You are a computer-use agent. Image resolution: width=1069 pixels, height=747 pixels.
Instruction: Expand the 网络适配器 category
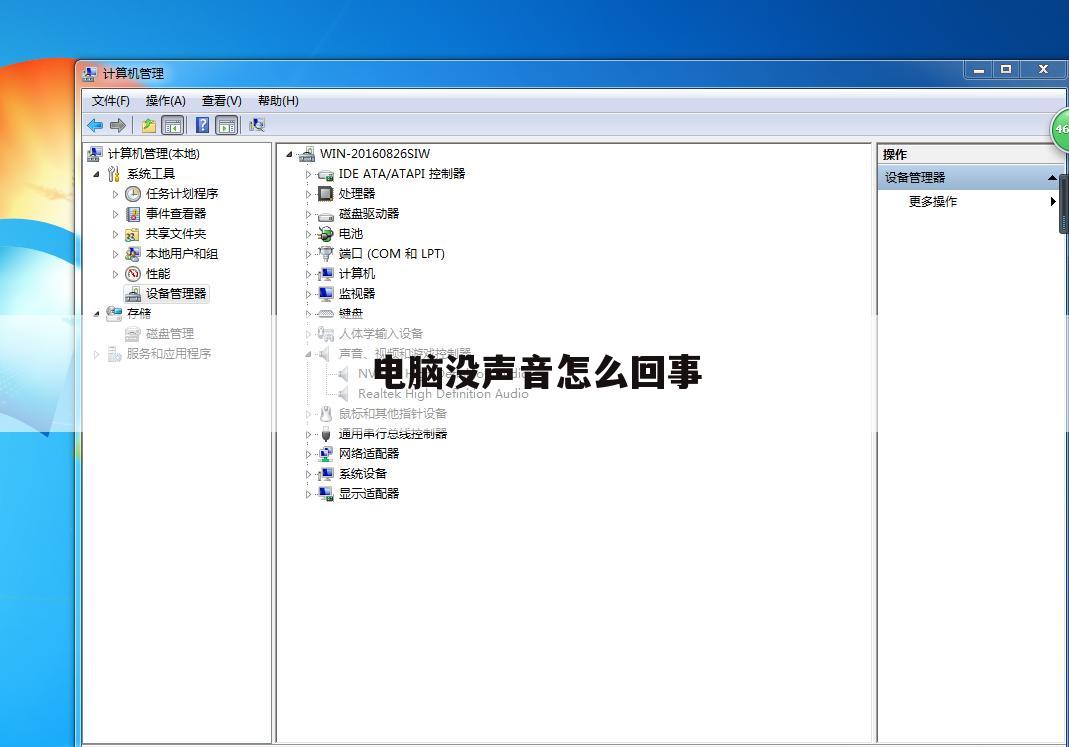click(x=308, y=455)
